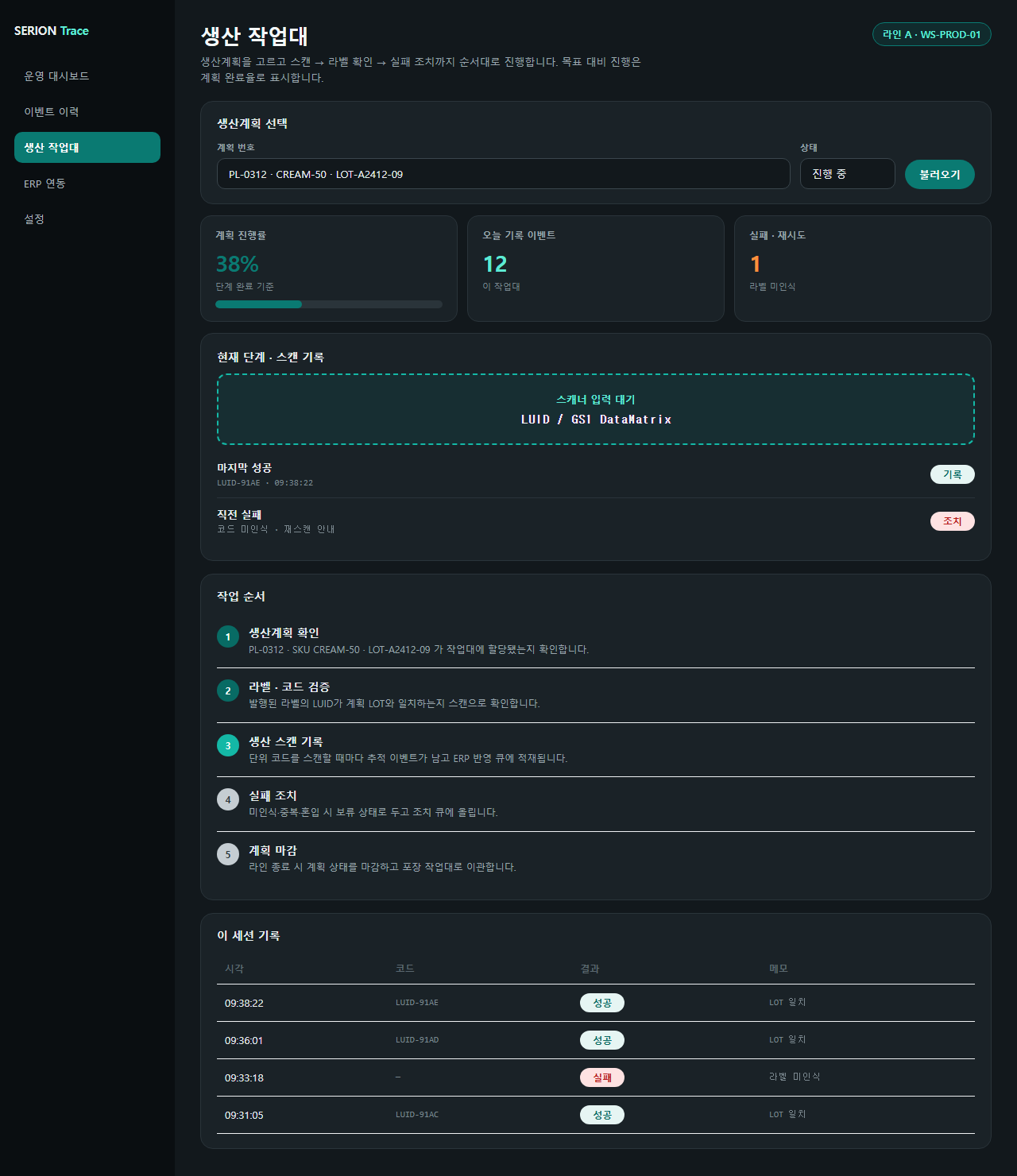Click the 이 세션 기록 section title
The width and height of the screenshot is (1017, 1176).
coord(248,935)
